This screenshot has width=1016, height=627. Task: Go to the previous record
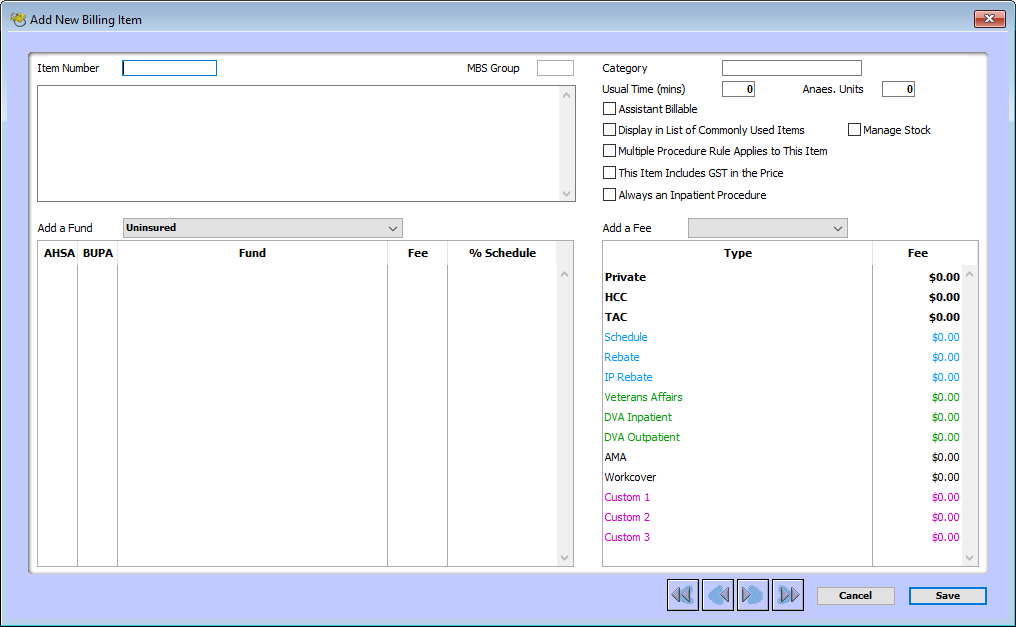tap(717, 595)
